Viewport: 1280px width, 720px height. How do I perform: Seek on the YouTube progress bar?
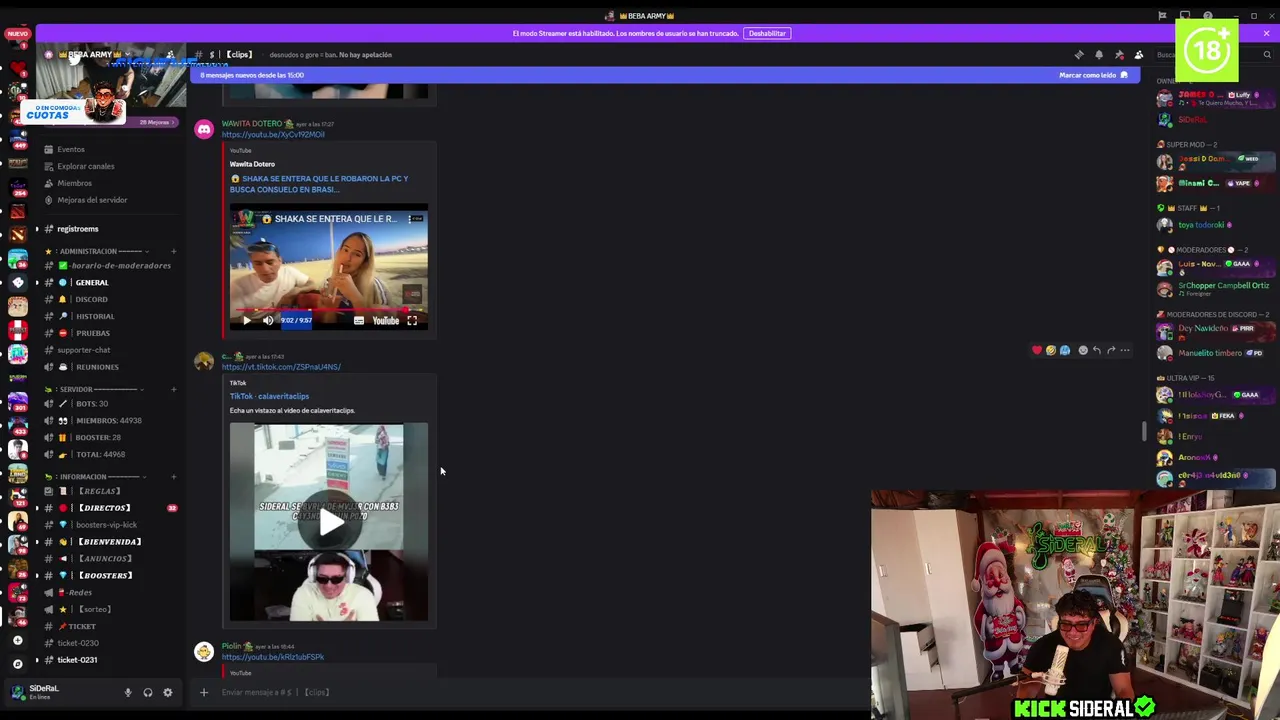(329, 309)
